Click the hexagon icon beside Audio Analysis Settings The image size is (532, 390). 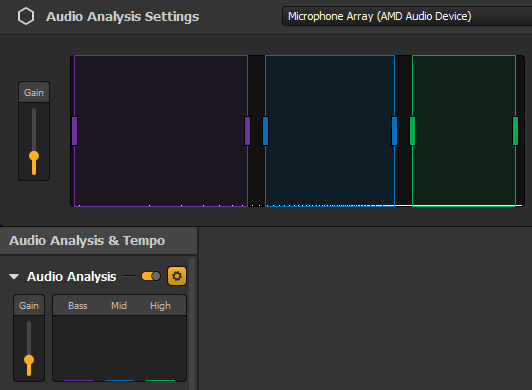(x=26, y=16)
